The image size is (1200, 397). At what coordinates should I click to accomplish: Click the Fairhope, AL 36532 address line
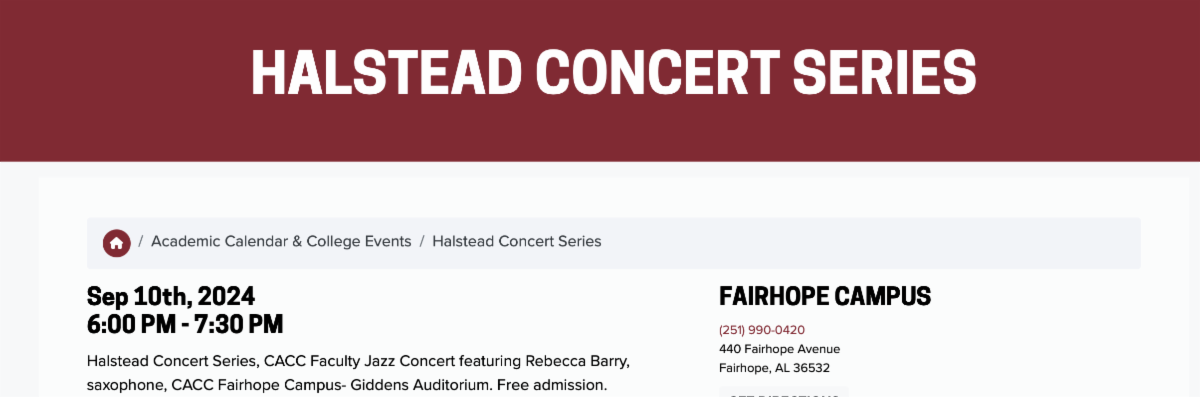click(x=774, y=368)
